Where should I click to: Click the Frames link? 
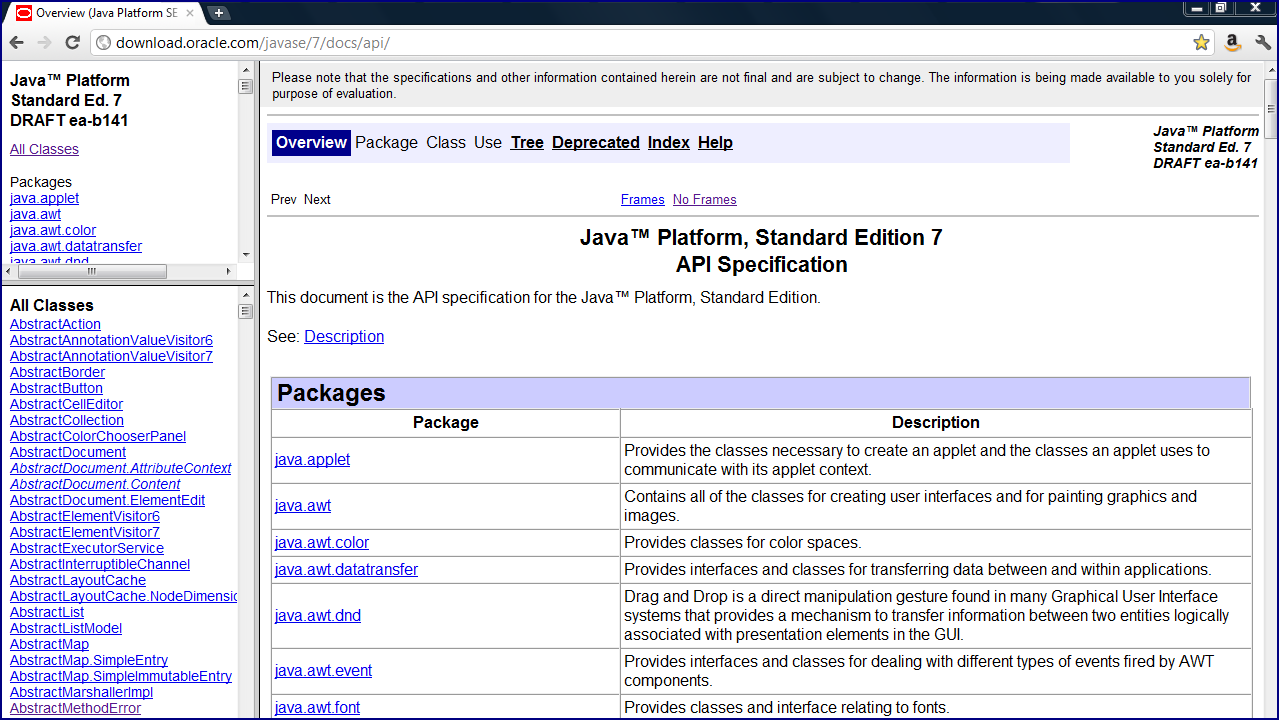[x=643, y=200]
